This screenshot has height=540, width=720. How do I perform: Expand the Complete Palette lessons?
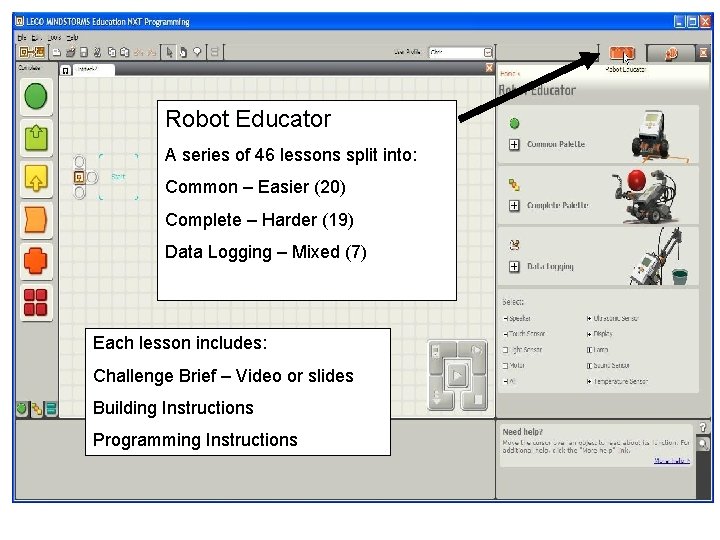point(514,205)
